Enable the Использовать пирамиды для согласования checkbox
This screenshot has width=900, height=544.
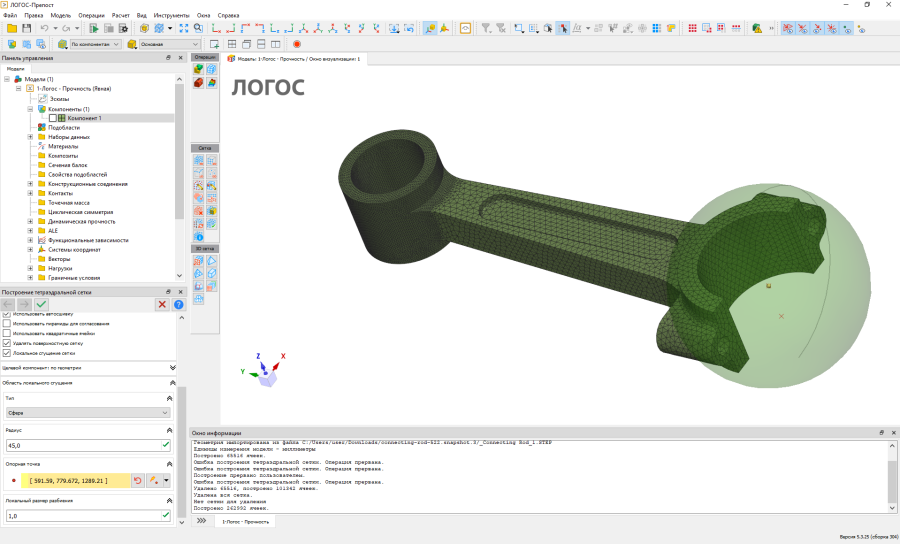pyautogui.click(x=7, y=324)
